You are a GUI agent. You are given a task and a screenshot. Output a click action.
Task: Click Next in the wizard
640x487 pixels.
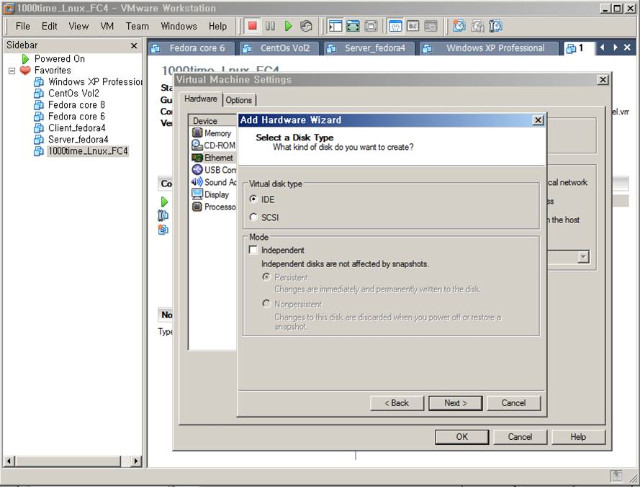point(456,403)
